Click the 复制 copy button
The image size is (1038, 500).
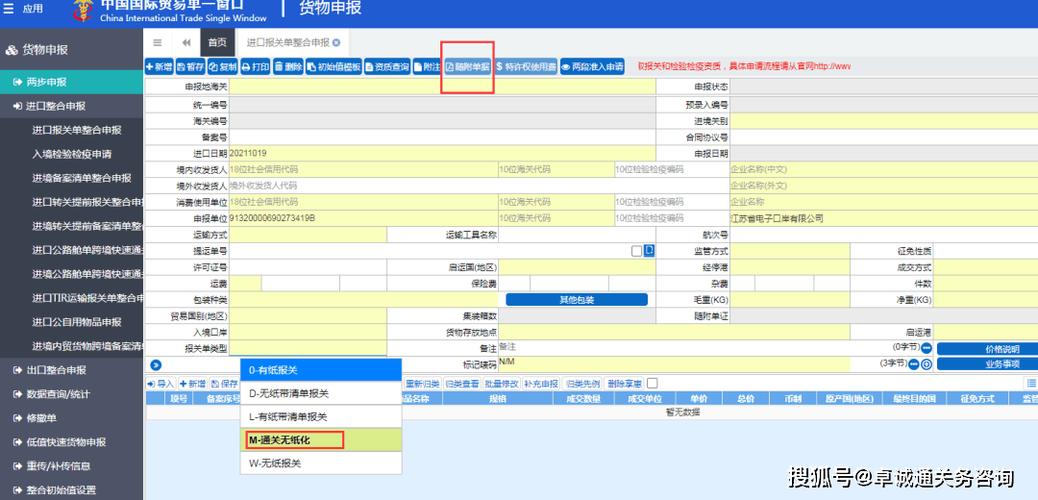(x=222, y=67)
